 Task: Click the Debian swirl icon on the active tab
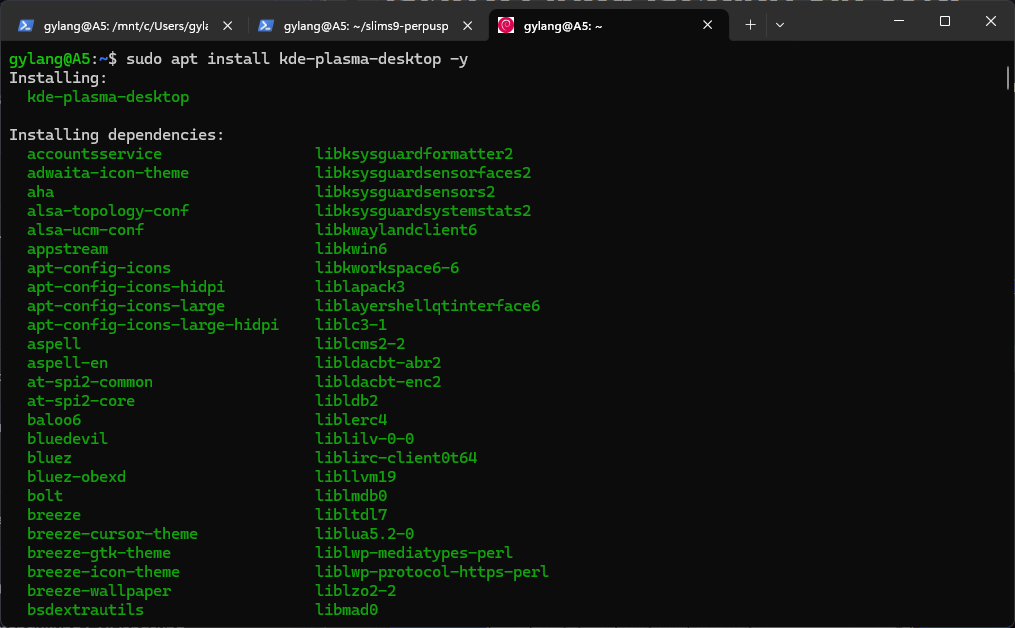tap(506, 26)
